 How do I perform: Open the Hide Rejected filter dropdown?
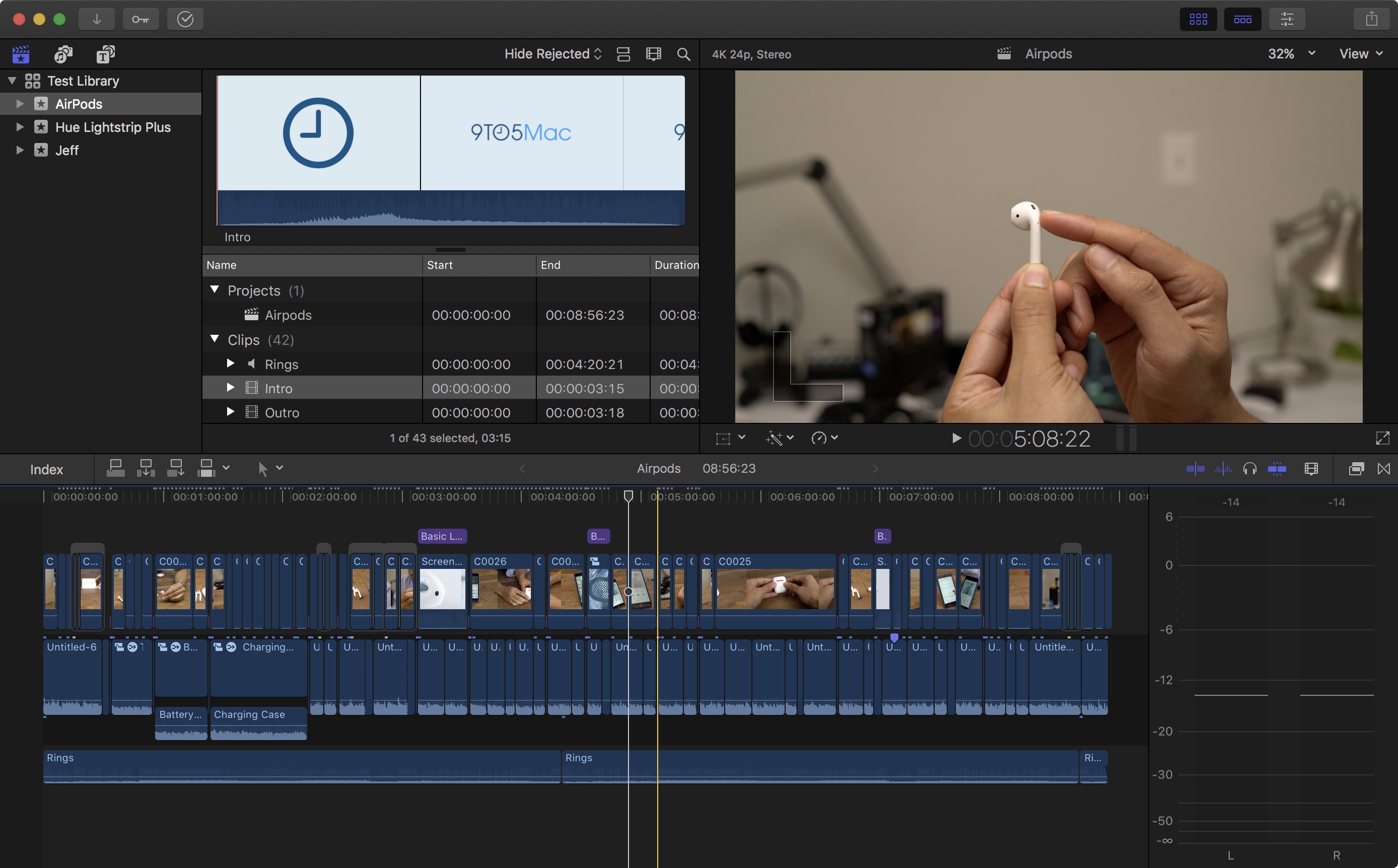553,54
